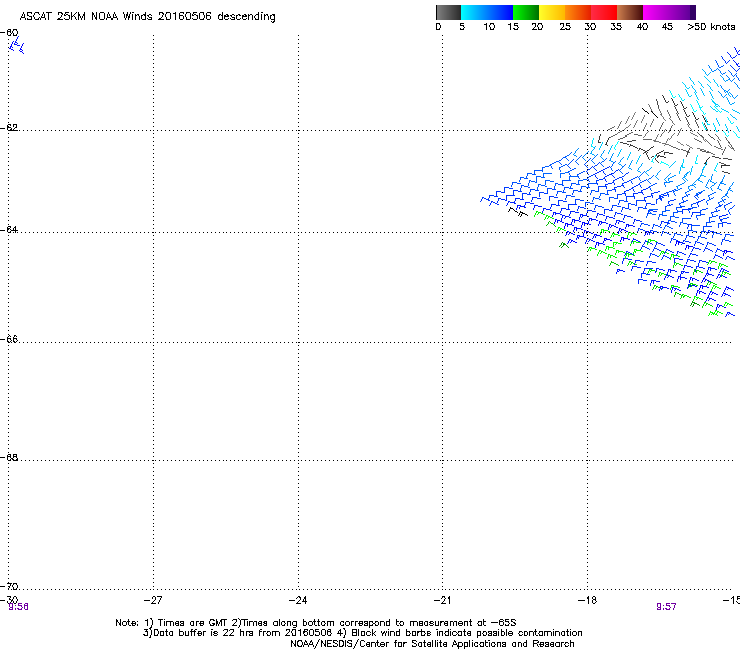Click the NOAA/NESDIS credit line

pos(432,644)
